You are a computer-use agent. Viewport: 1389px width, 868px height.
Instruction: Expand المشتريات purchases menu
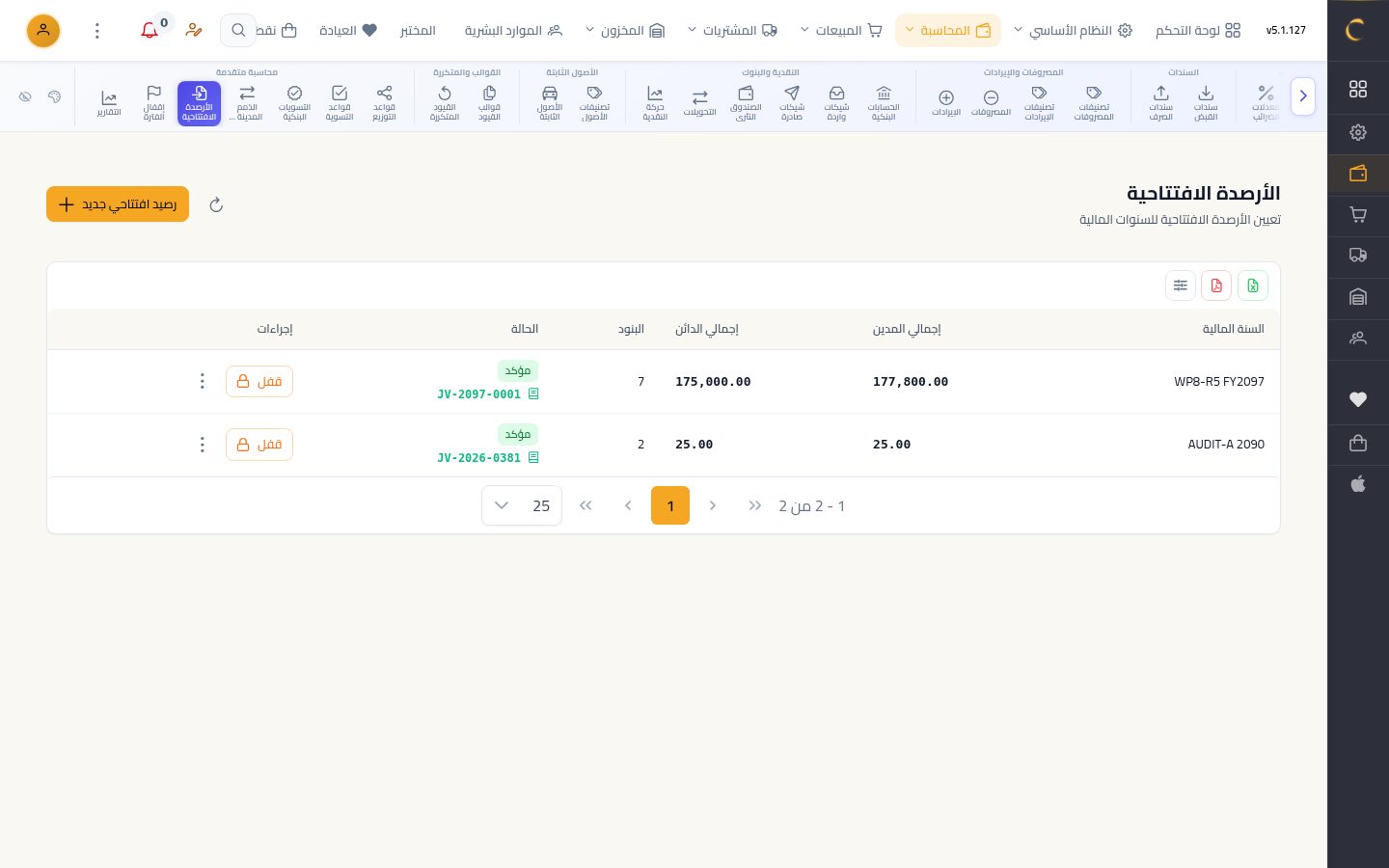pos(732,31)
